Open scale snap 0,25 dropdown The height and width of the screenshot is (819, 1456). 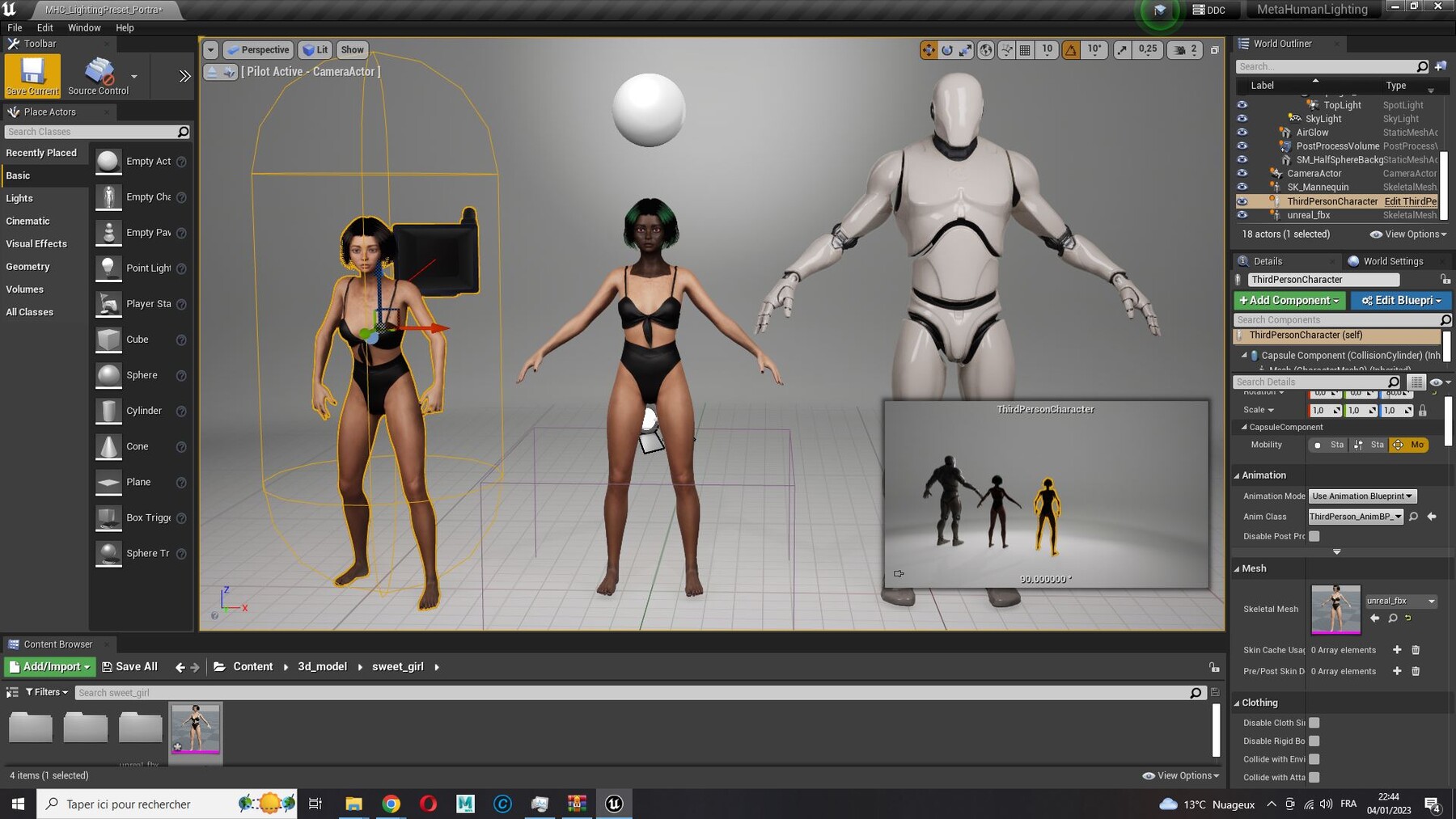click(x=1147, y=50)
